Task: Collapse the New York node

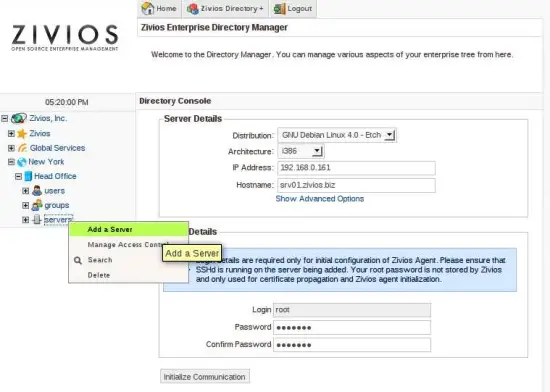Action: click(x=11, y=162)
